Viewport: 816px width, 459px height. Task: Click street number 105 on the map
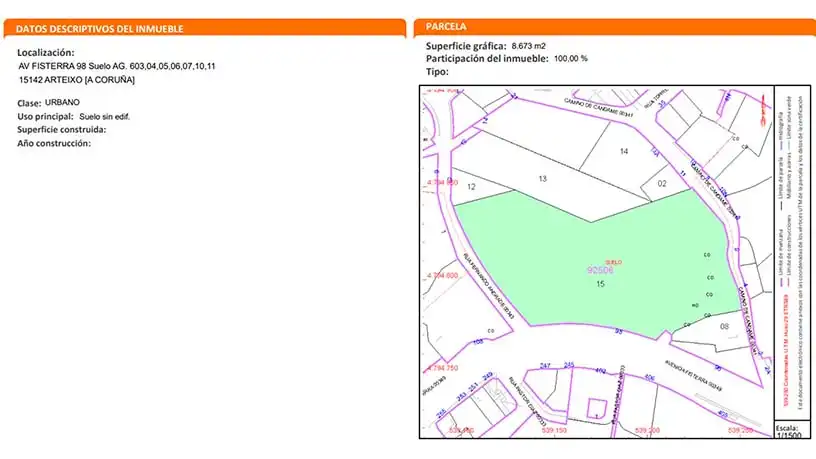tap(478, 342)
